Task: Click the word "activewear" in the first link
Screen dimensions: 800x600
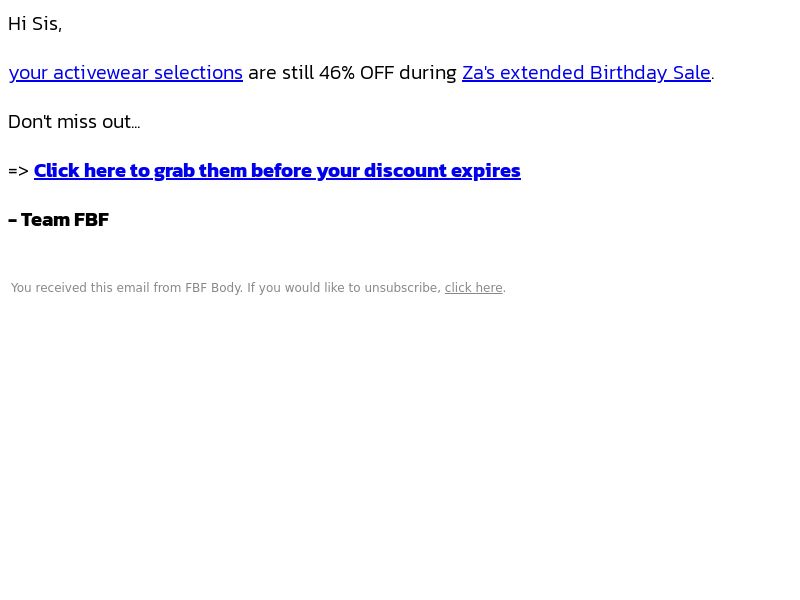Action: (101, 73)
